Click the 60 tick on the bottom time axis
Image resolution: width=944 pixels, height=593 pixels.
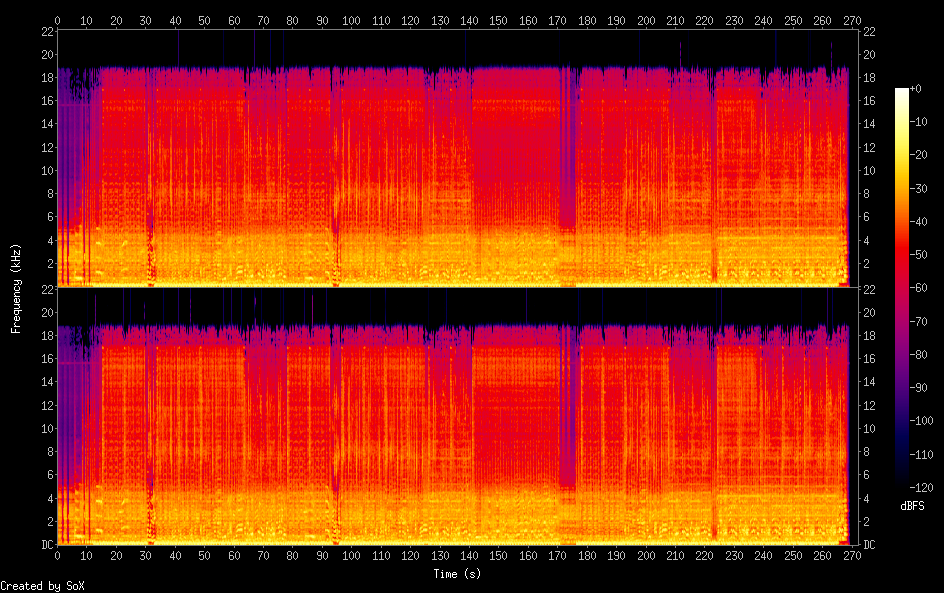coord(234,555)
